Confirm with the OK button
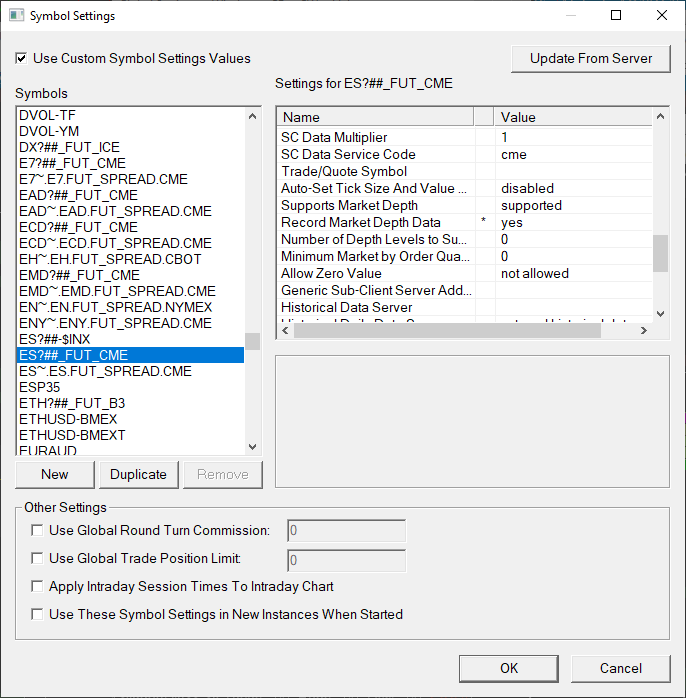The width and height of the screenshot is (686, 698). [x=509, y=668]
